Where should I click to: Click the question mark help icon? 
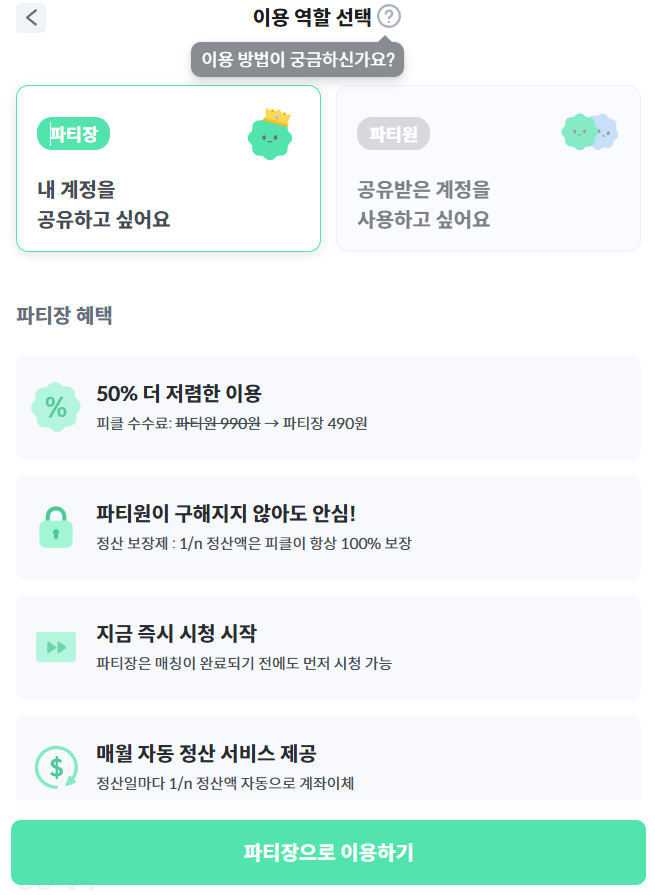pos(389,17)
